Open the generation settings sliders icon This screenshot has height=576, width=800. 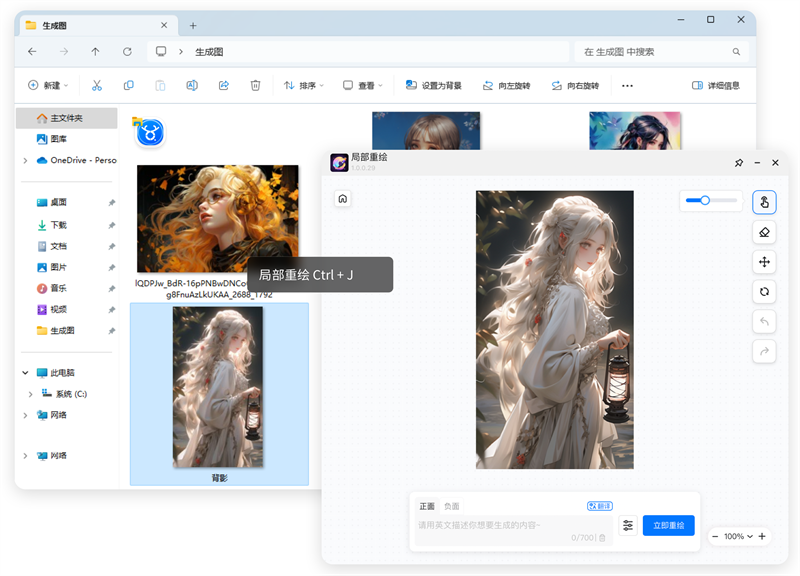click(628, 524)
